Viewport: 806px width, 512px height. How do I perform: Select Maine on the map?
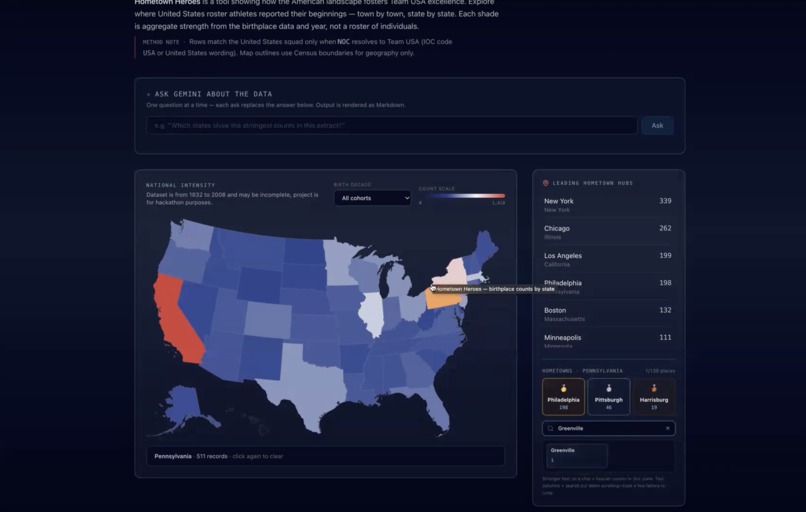click(486, 246)
